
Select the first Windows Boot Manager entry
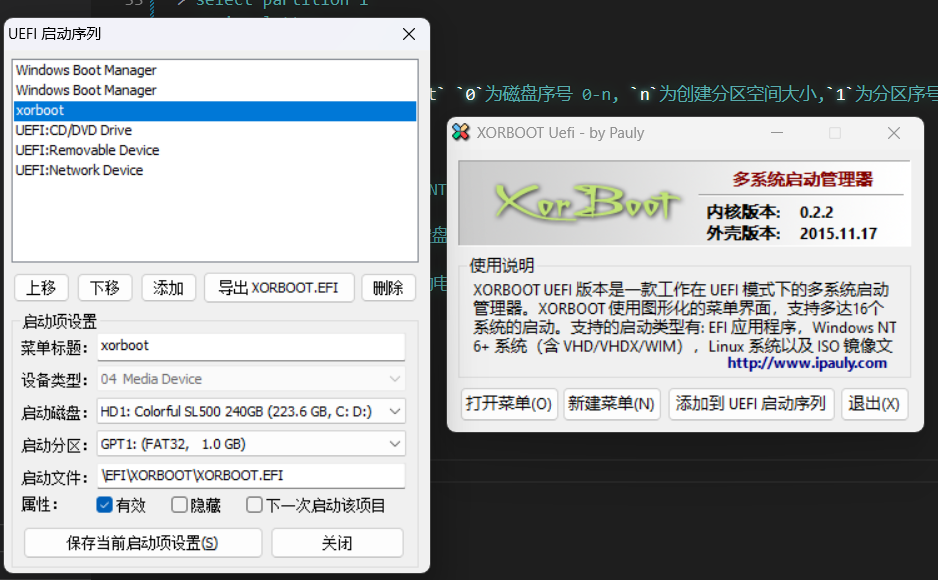[215, 70]
